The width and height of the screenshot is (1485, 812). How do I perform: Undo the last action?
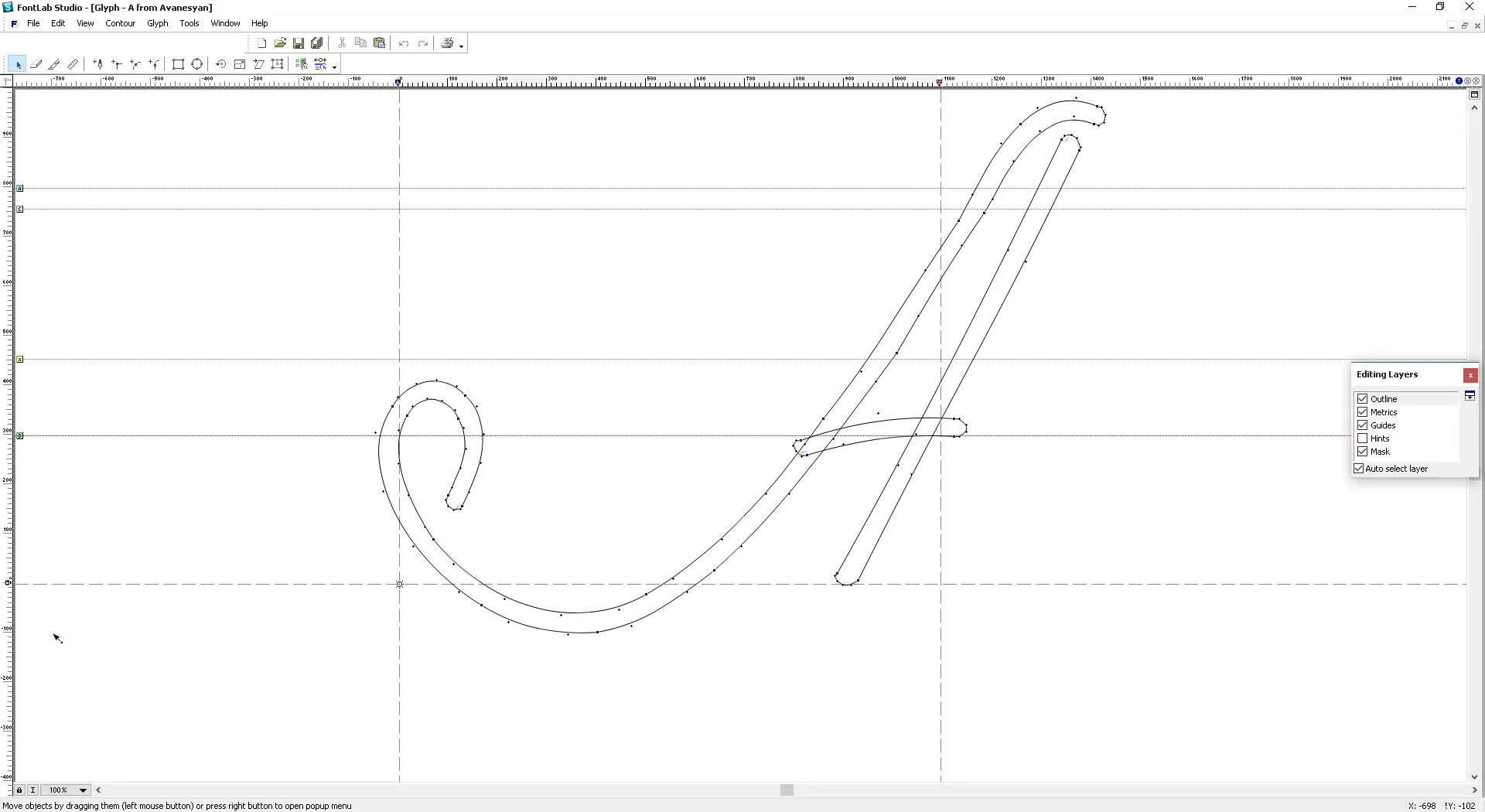click(x=404, y=43)
